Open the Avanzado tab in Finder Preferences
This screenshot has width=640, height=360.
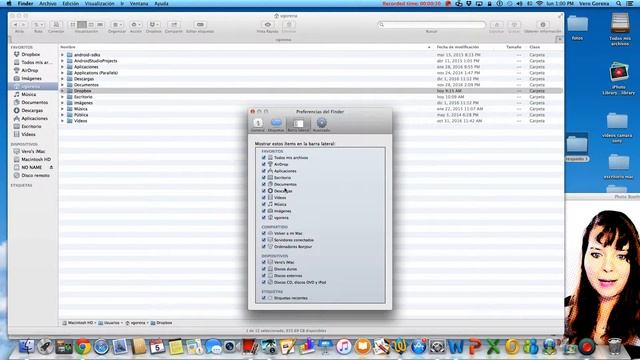[x=322, y=124]
